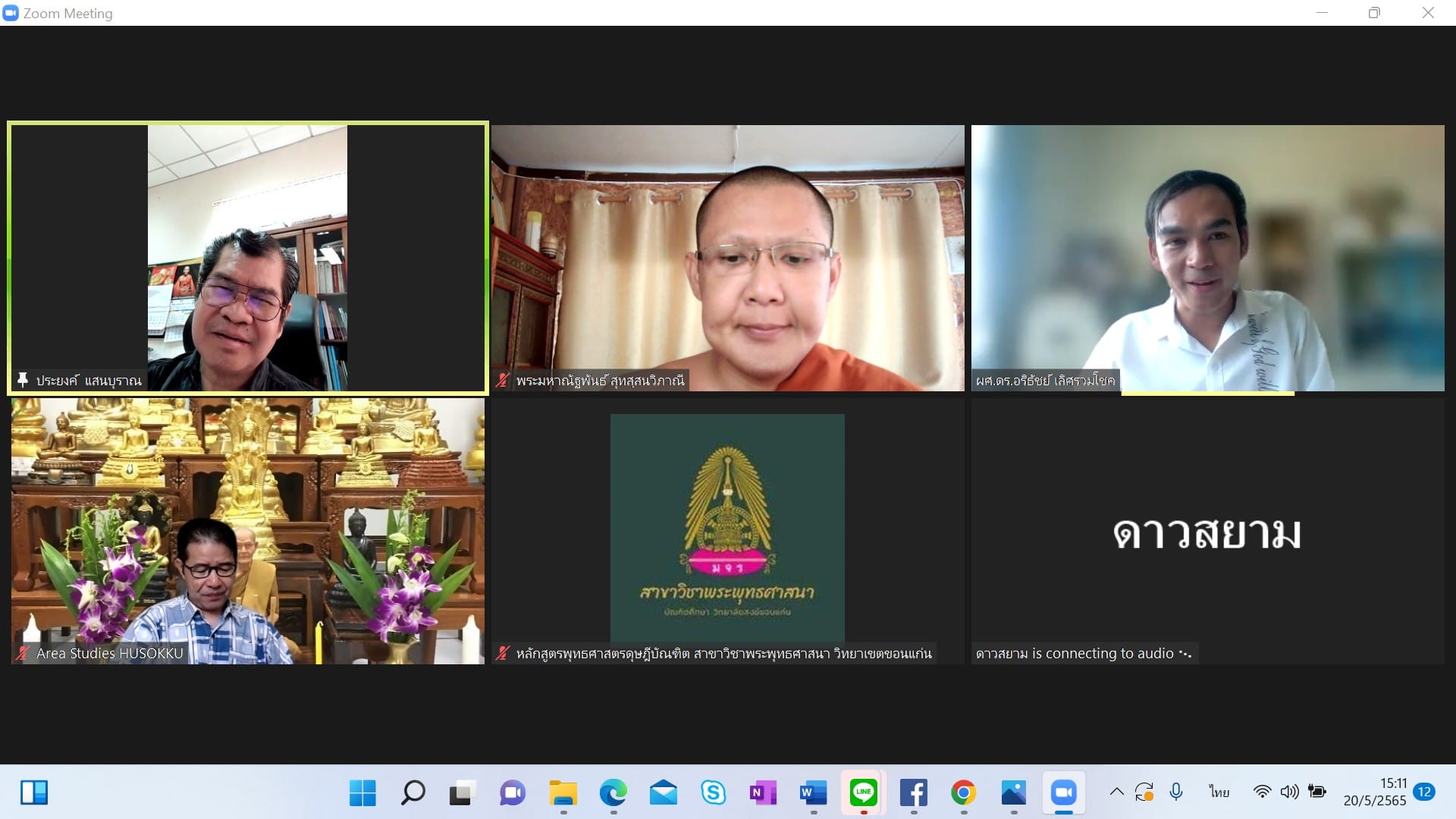Click name label ผศ.ดร.อริธัชย์ เลิศรวมโชค
The image size is (1456, 819).
pyautogui.click(x=1045, y=380)
